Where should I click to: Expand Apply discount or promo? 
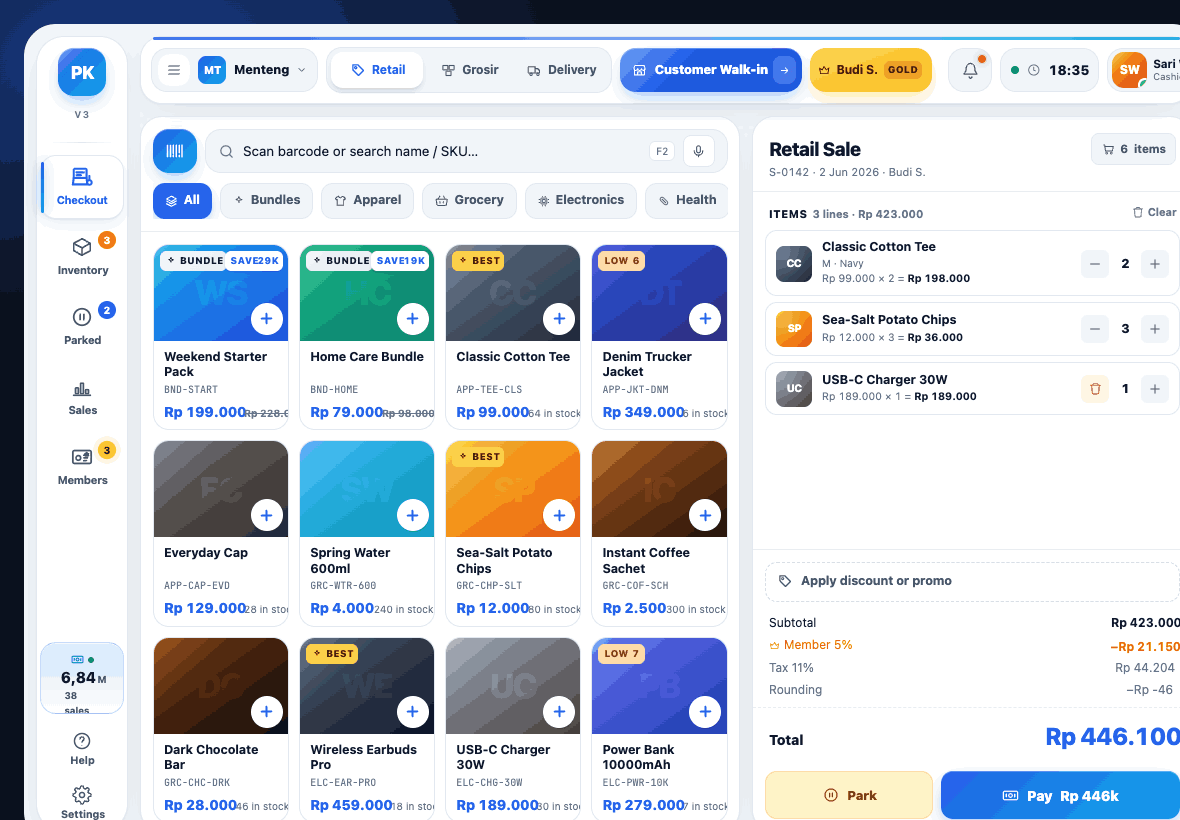tap(972, 581)
